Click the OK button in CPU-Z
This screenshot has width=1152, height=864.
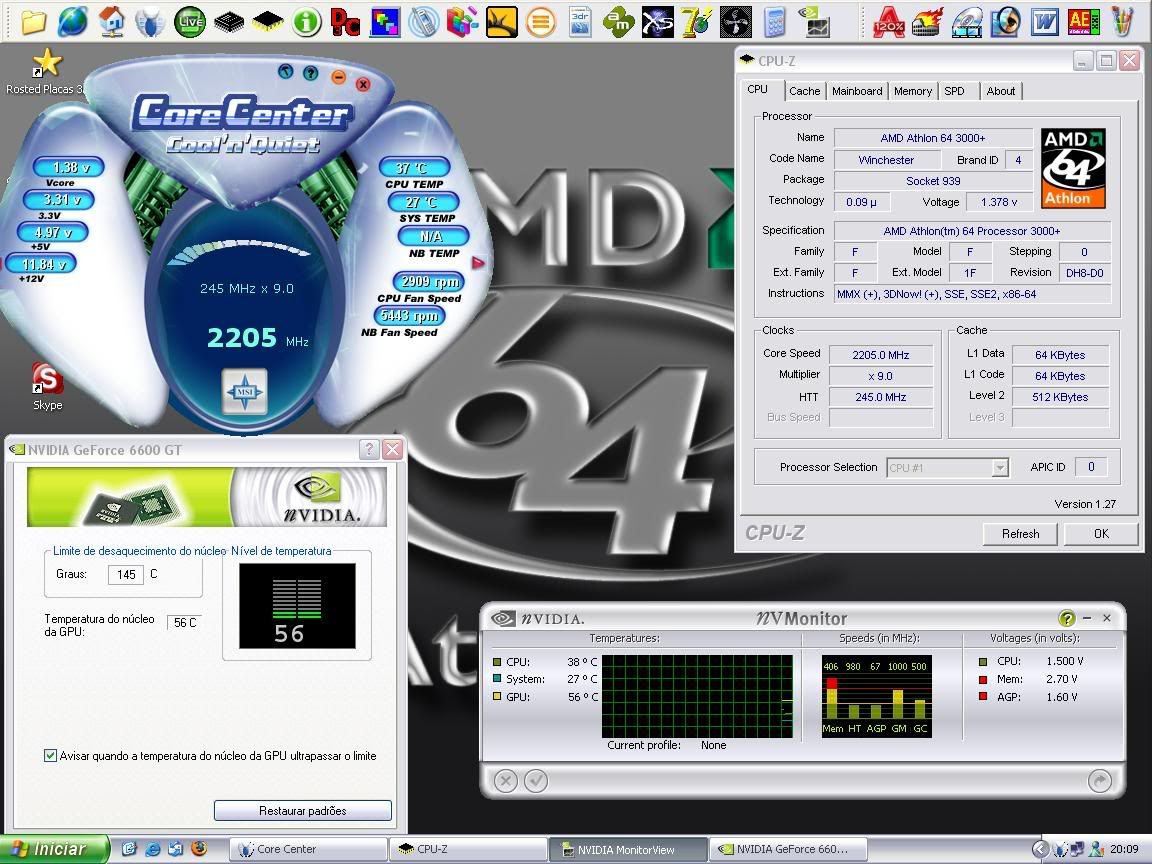point(1101,534)
